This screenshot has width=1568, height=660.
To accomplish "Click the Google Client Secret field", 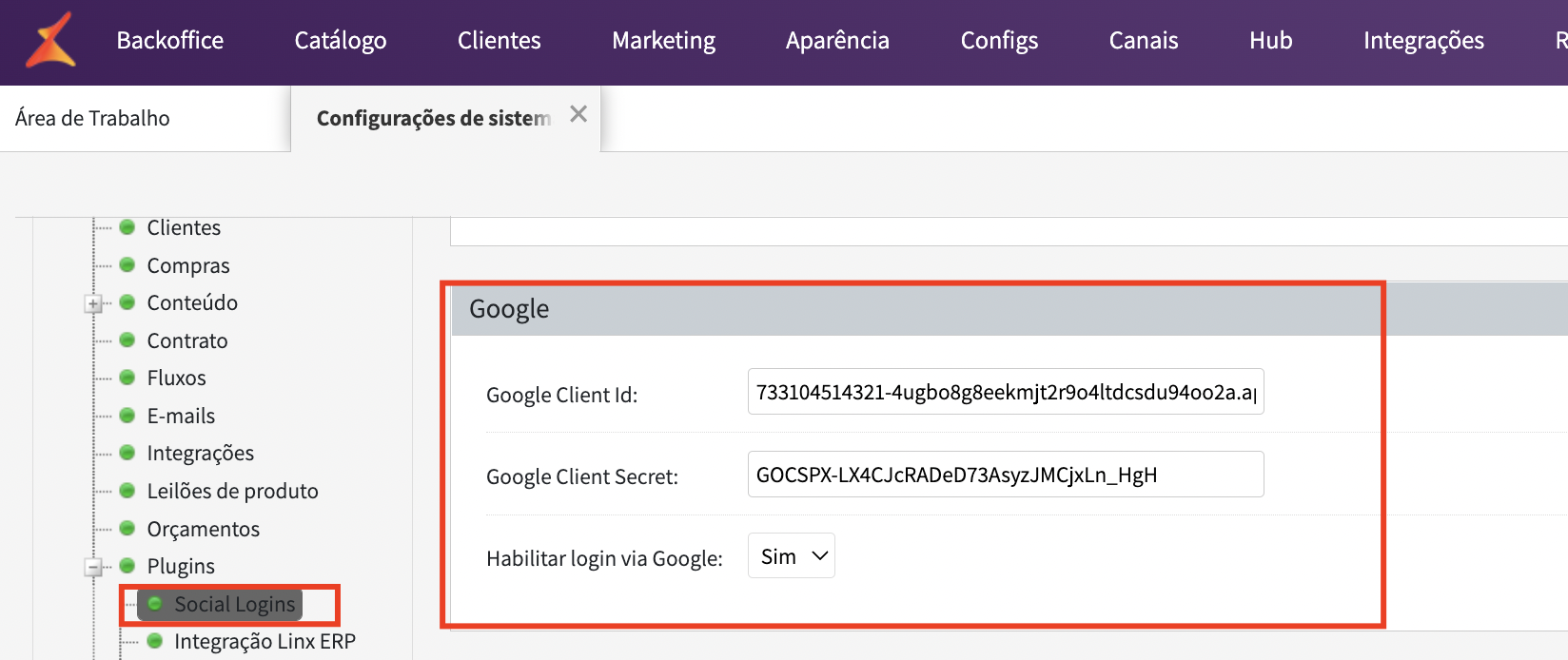I will point(1006,475).
